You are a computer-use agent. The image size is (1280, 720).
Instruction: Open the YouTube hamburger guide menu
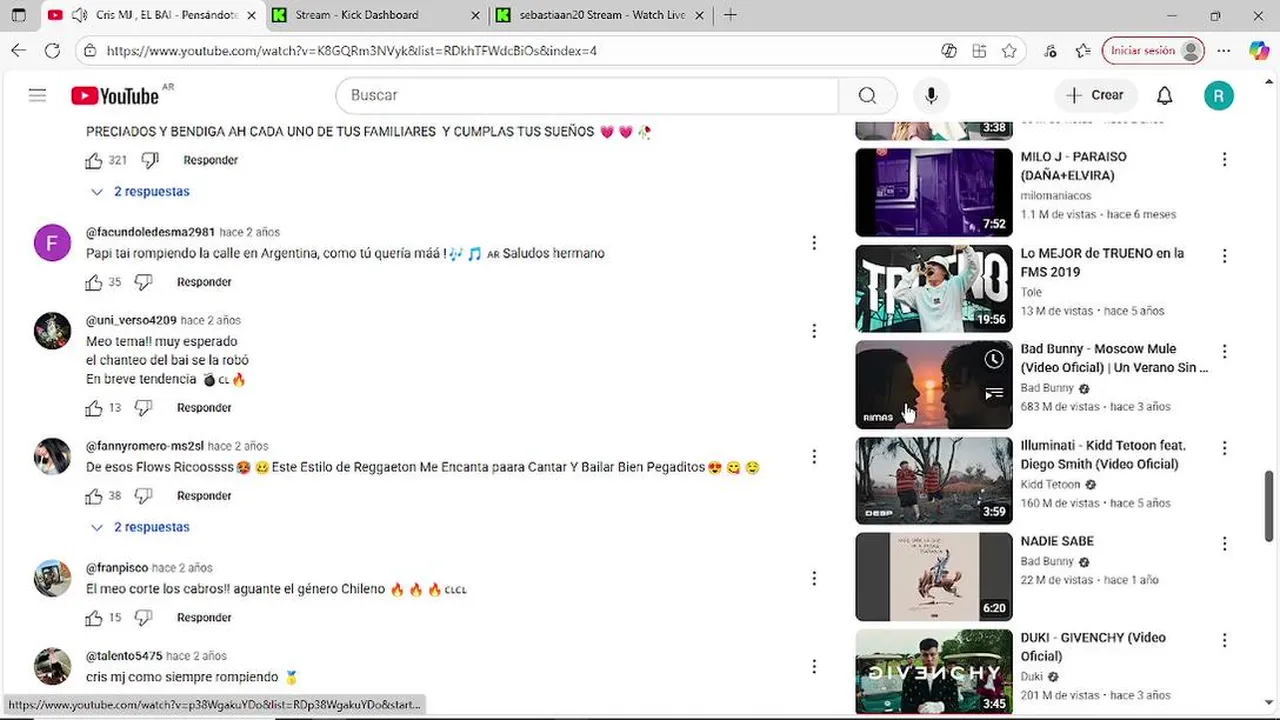coord(37,95)
